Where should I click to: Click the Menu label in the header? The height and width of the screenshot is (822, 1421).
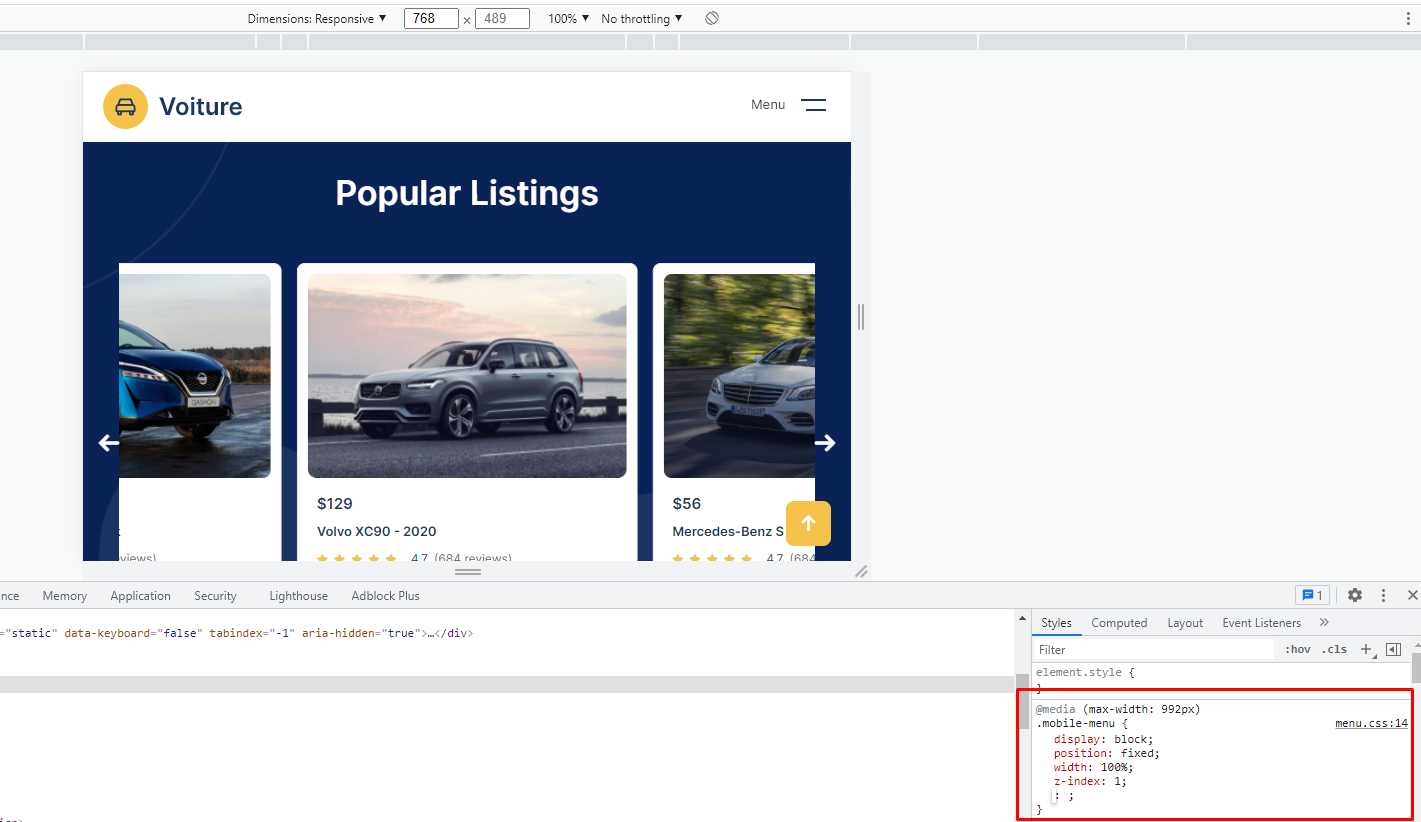point(768,105)
